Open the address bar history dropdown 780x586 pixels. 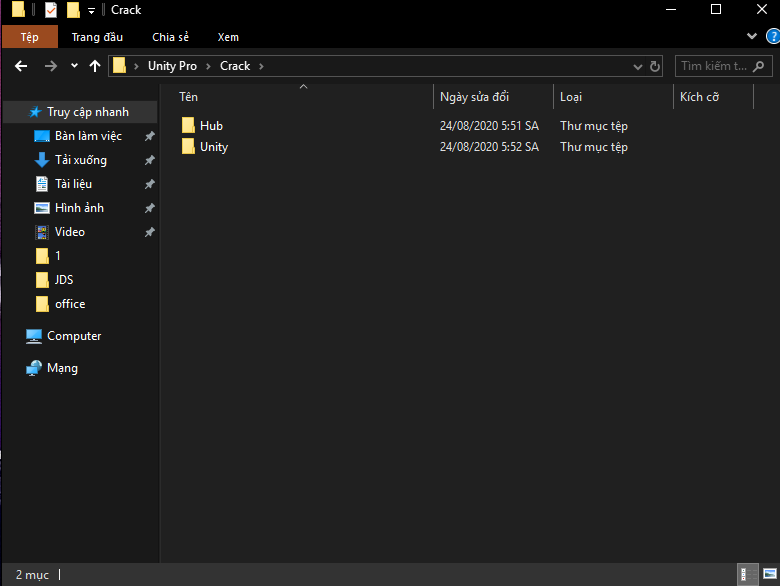pyautogui.click(x=639, y=66)
